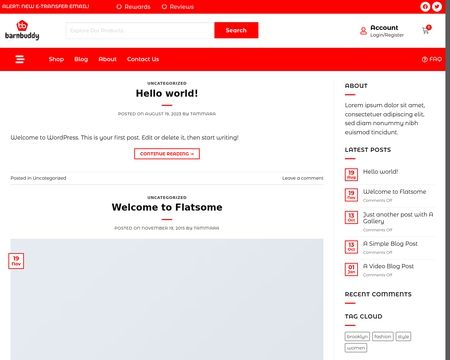Screen dimensions: 450x360
Task: Click the date badge beside A Simple Blog Post
Action: [351, 247]
